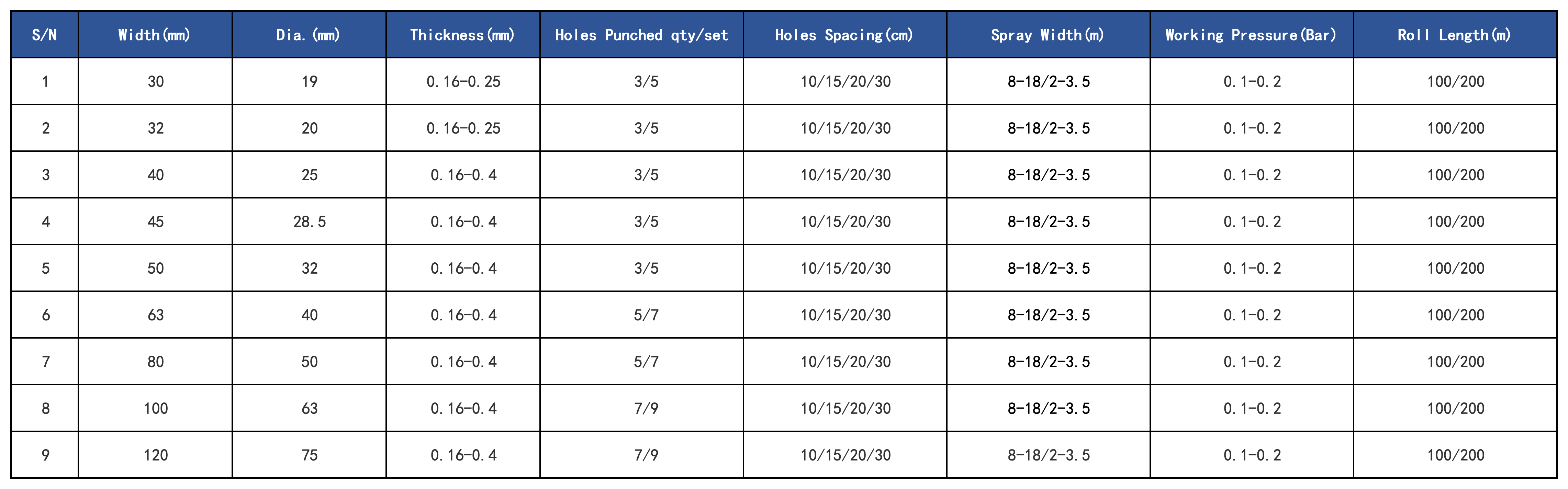The height and width of the screenshot is (489, 1568).
Task: Click the Spray Width(m) header cell
Action: click(x=1048, y=35)
